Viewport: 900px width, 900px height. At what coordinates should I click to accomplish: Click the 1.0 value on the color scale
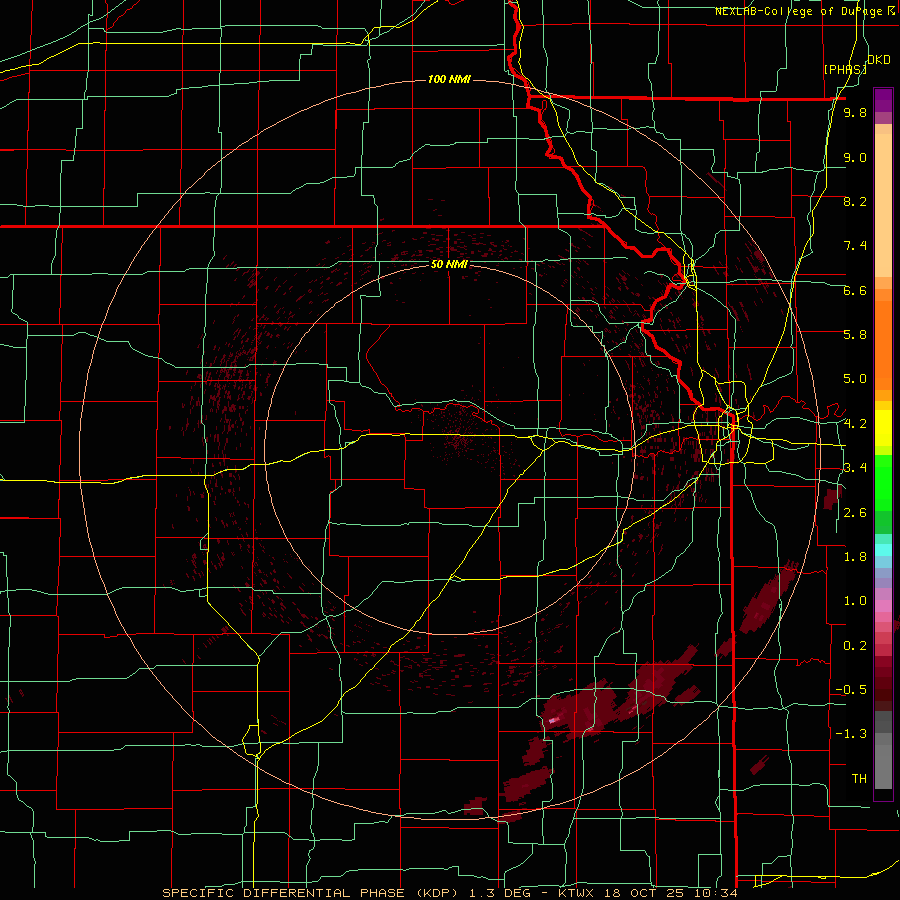click(x=855, y=601)
